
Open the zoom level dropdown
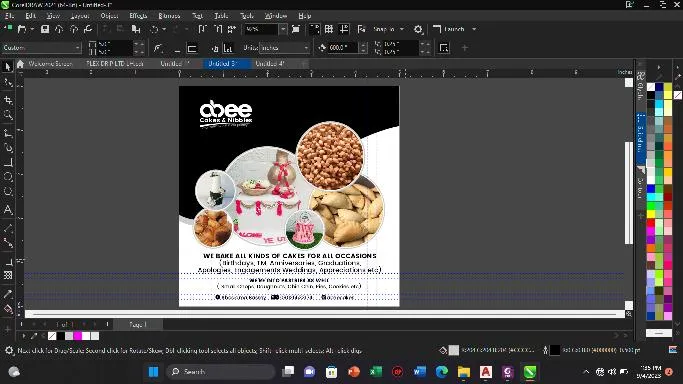click(x=283, y=29)
